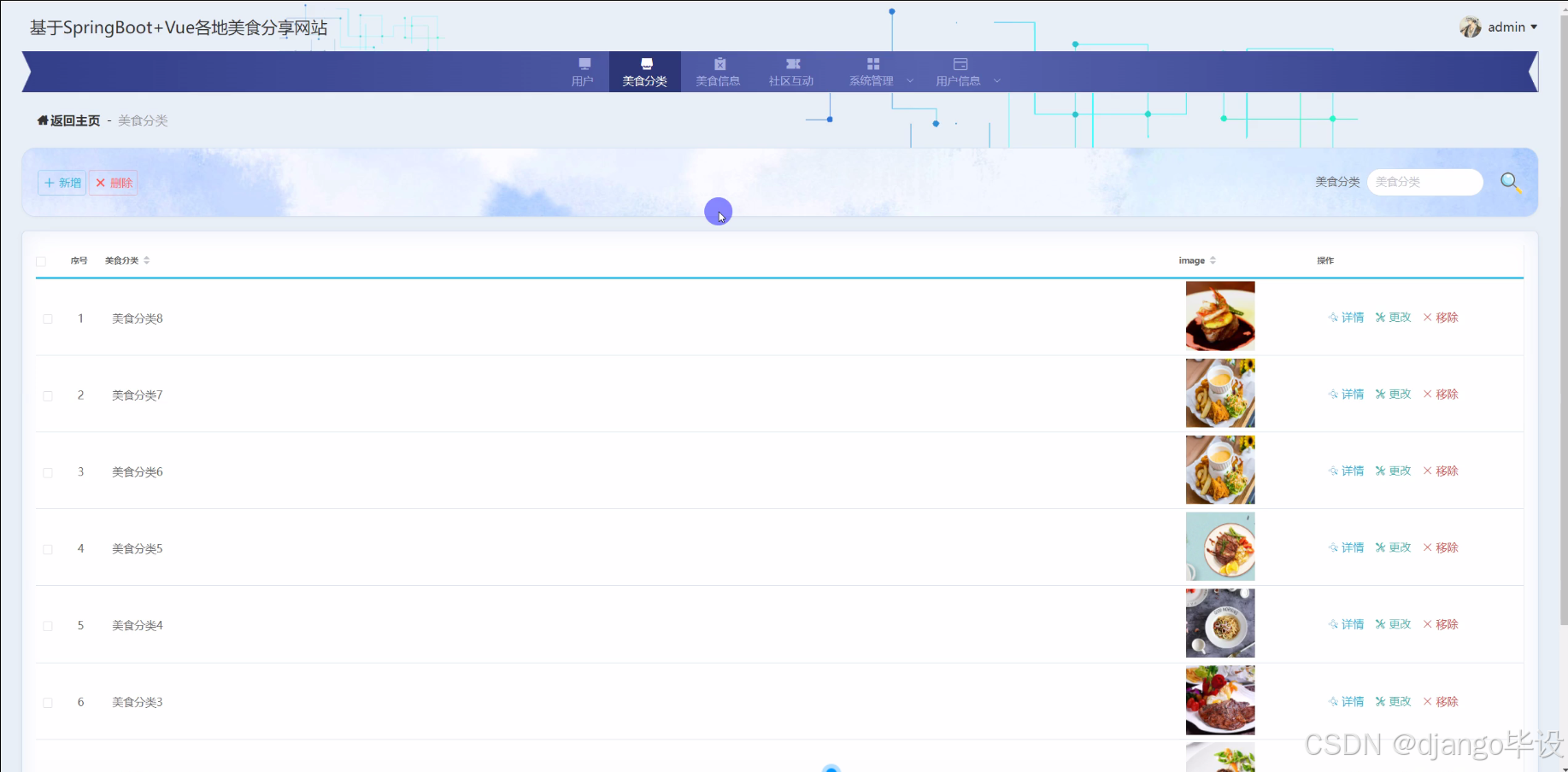Toggle the select-all header checkbox
This screenshot has height=772, width=1568.
(41, 261)
